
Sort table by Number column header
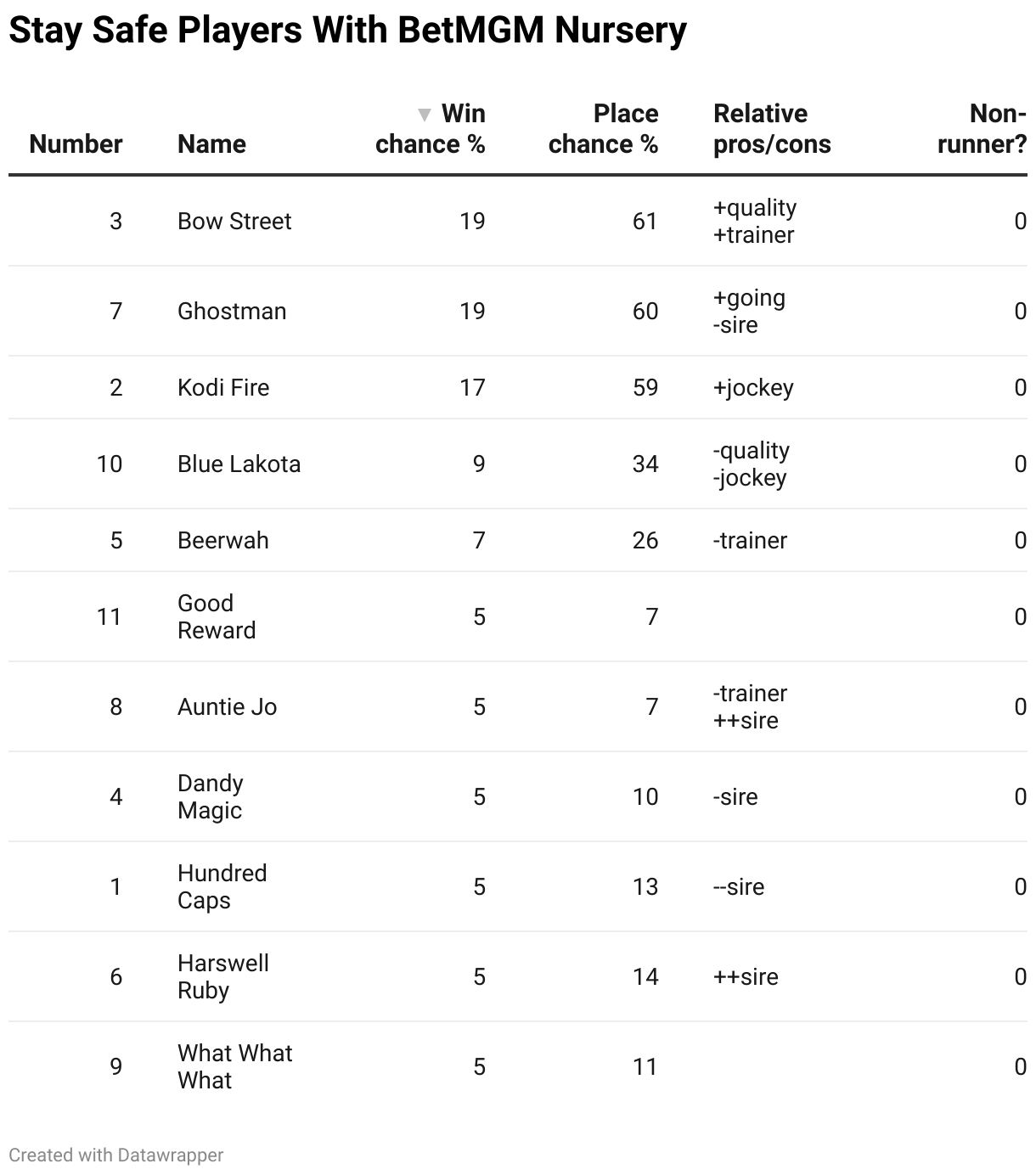[76, 143]
